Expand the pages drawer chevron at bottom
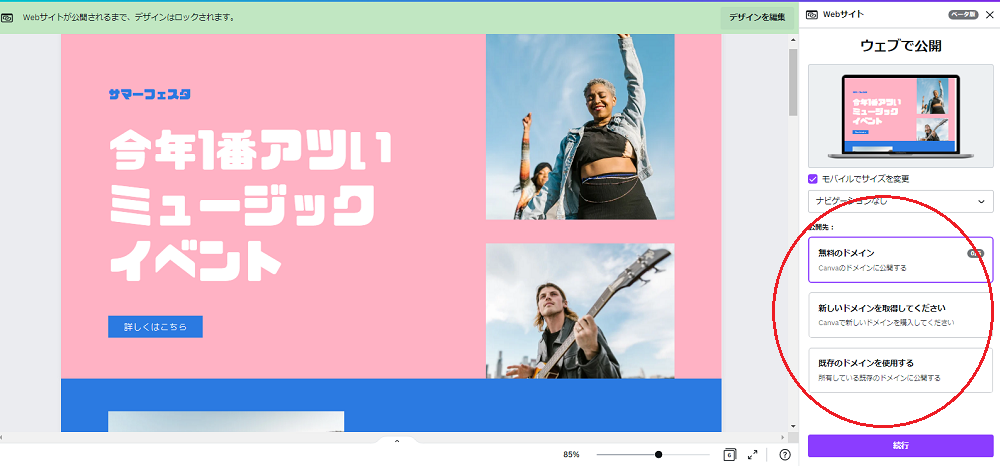The image size is (1000, 466). tap(397, 441)
